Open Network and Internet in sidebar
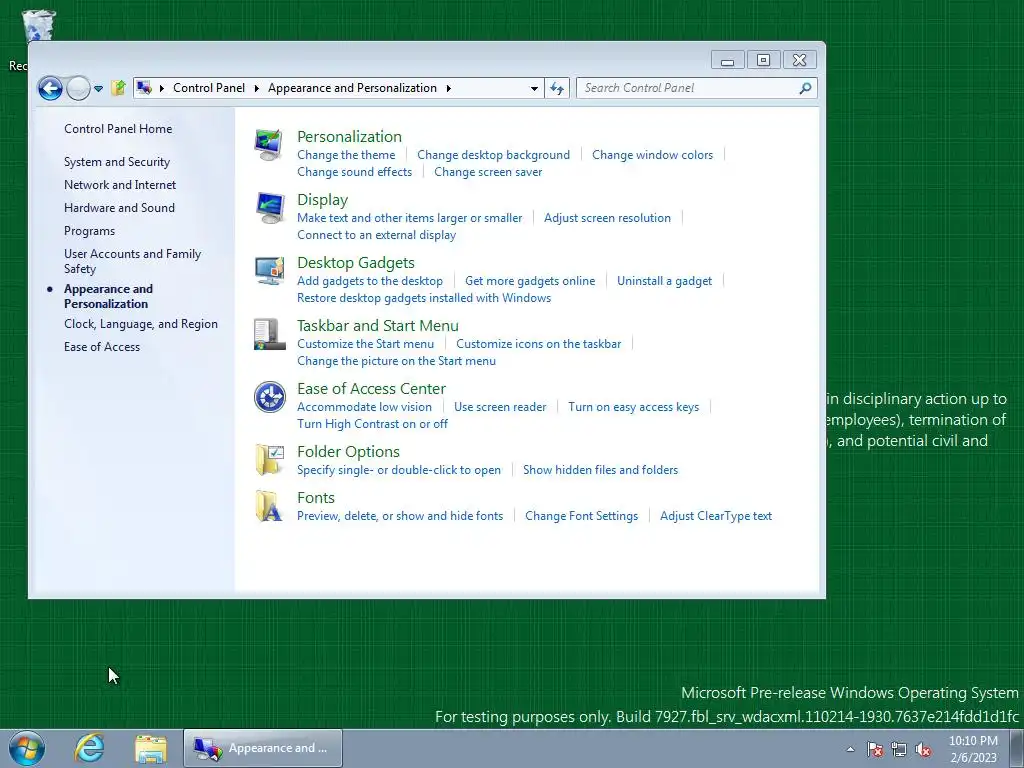1024x768 pixels. tap(120, 185)
